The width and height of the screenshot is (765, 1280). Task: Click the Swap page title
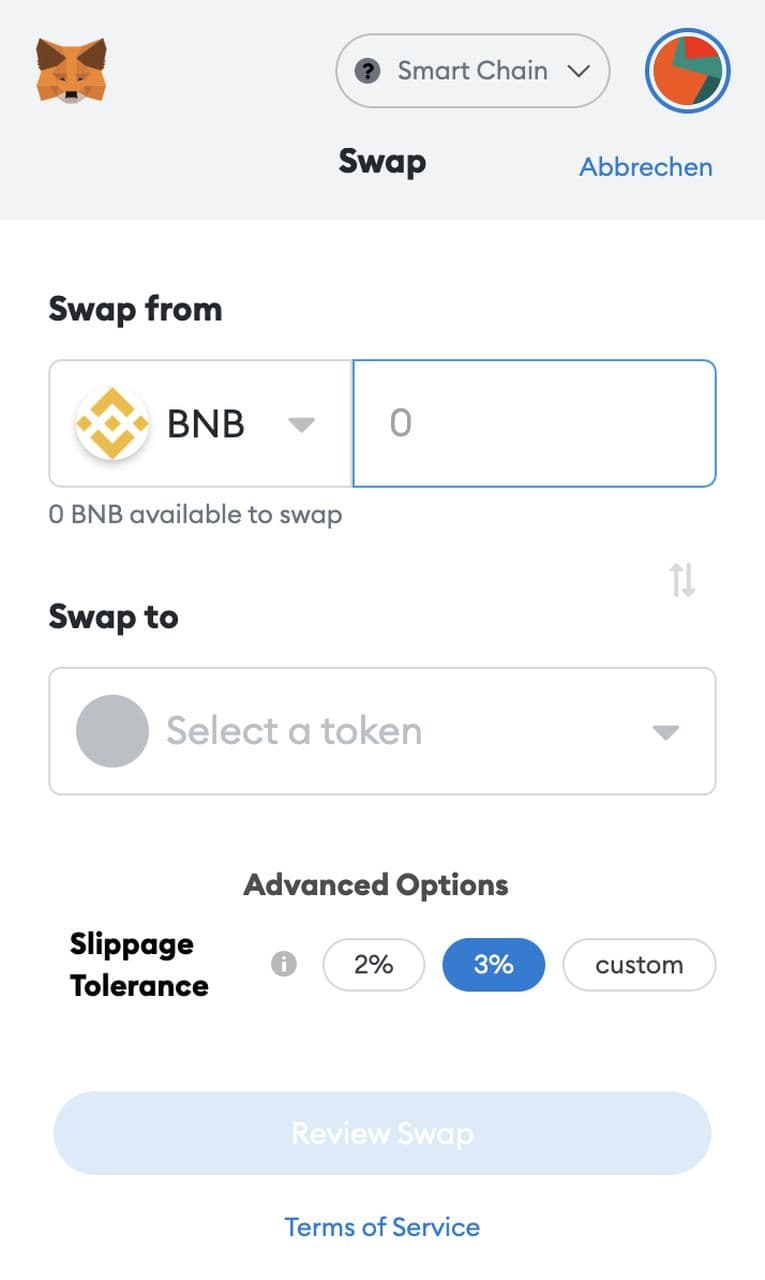(382, 161)
